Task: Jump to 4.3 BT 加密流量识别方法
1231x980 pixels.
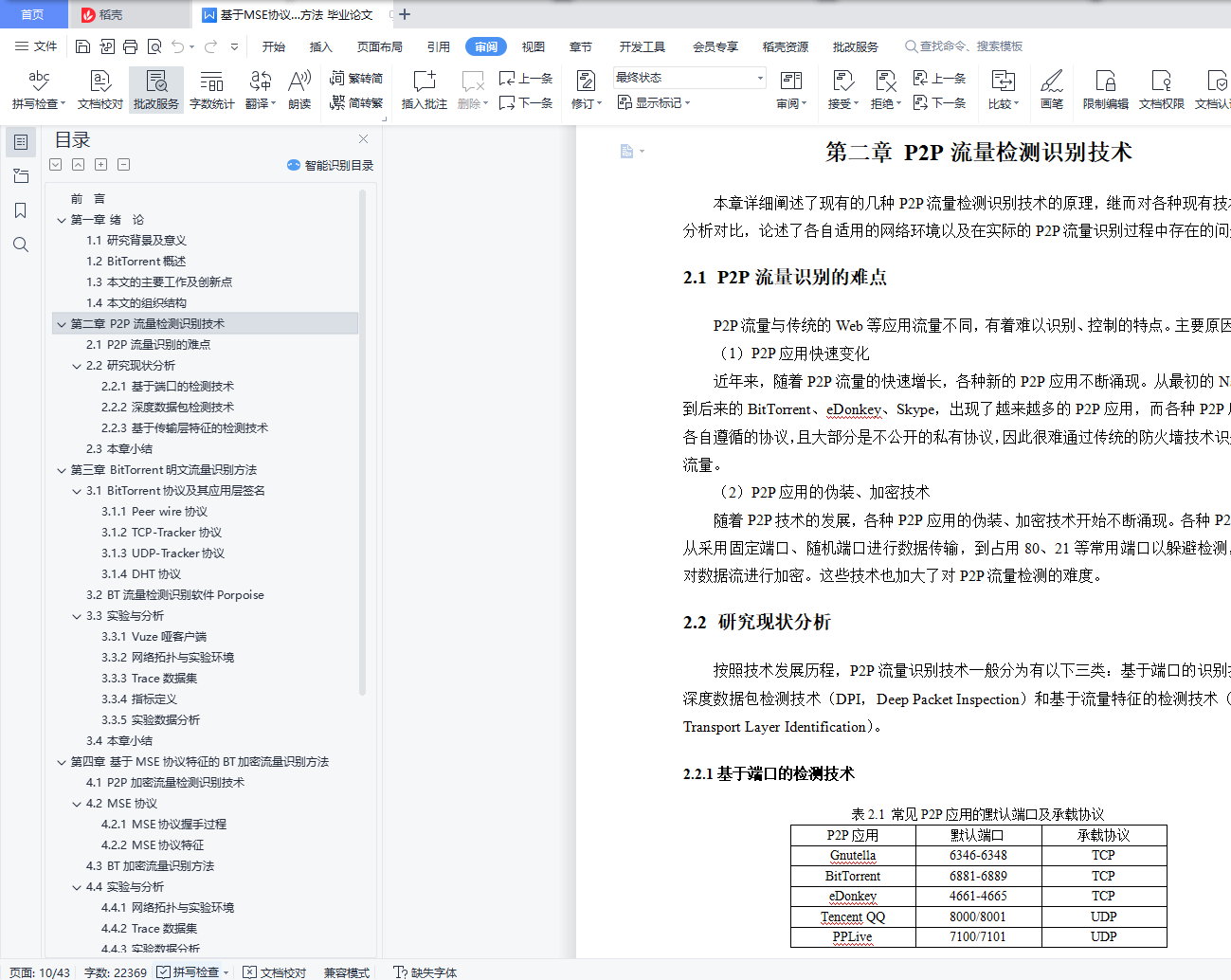Action: coord(151,866)
